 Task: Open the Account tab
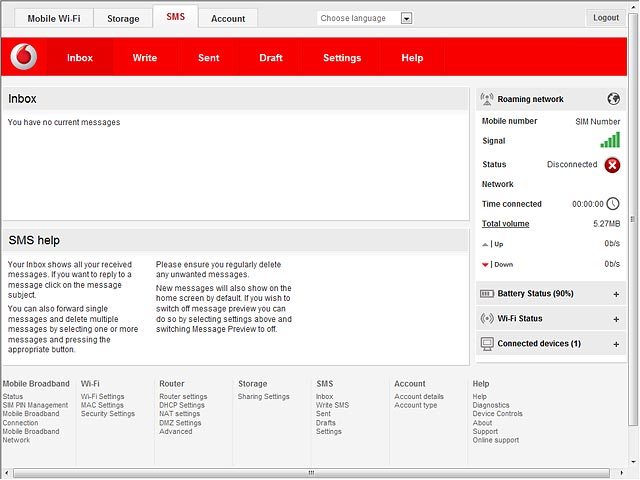(x=228, y=18)
